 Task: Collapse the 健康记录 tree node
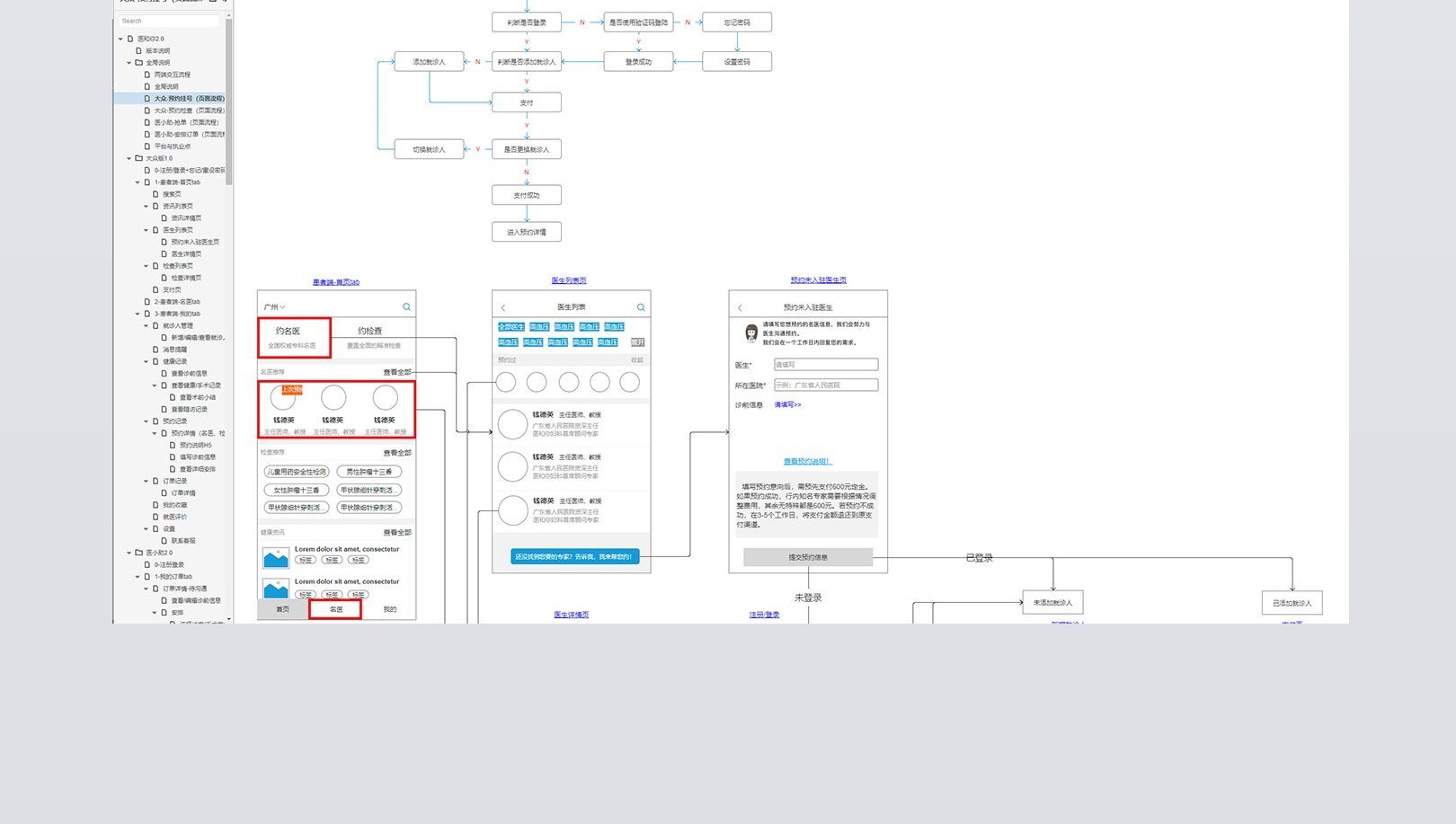tap(146, 361)
